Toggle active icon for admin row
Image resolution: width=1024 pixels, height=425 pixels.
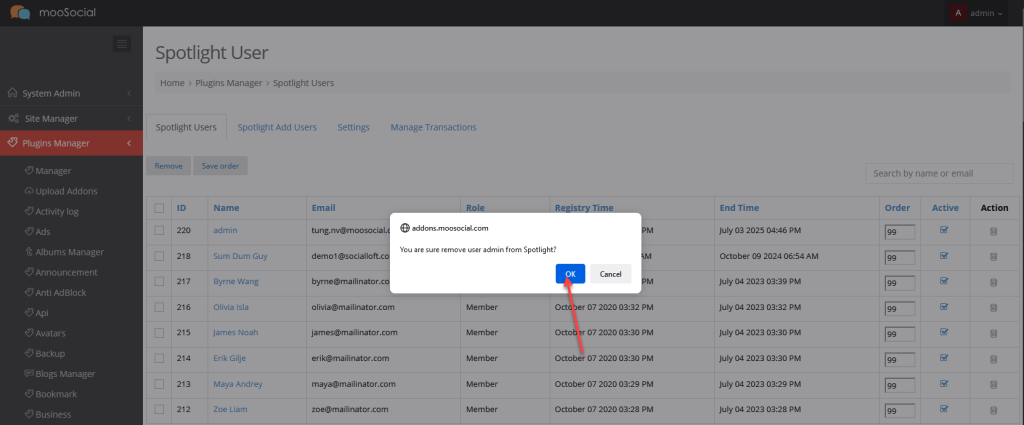click(944, 230)
